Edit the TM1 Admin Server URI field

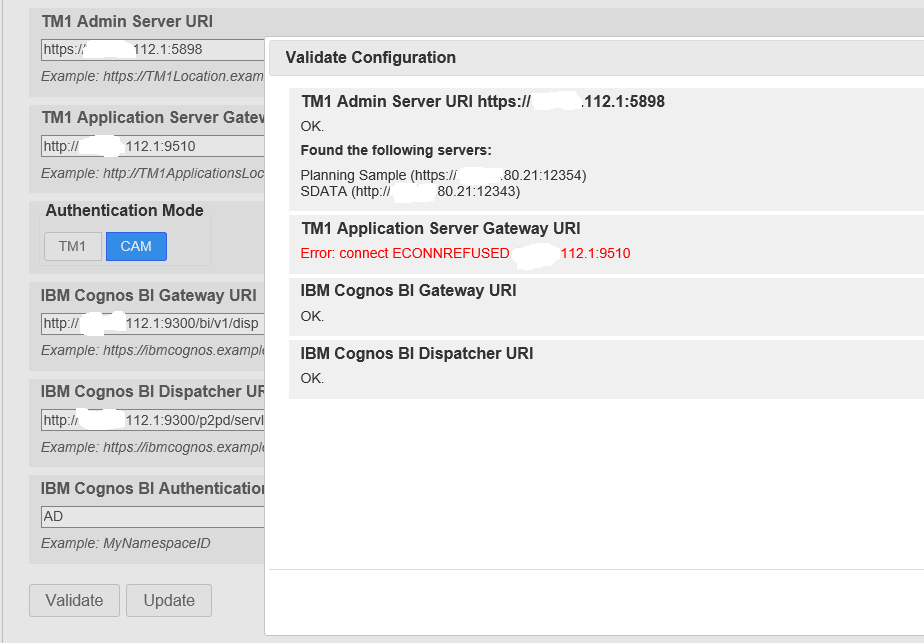point(153,50)
